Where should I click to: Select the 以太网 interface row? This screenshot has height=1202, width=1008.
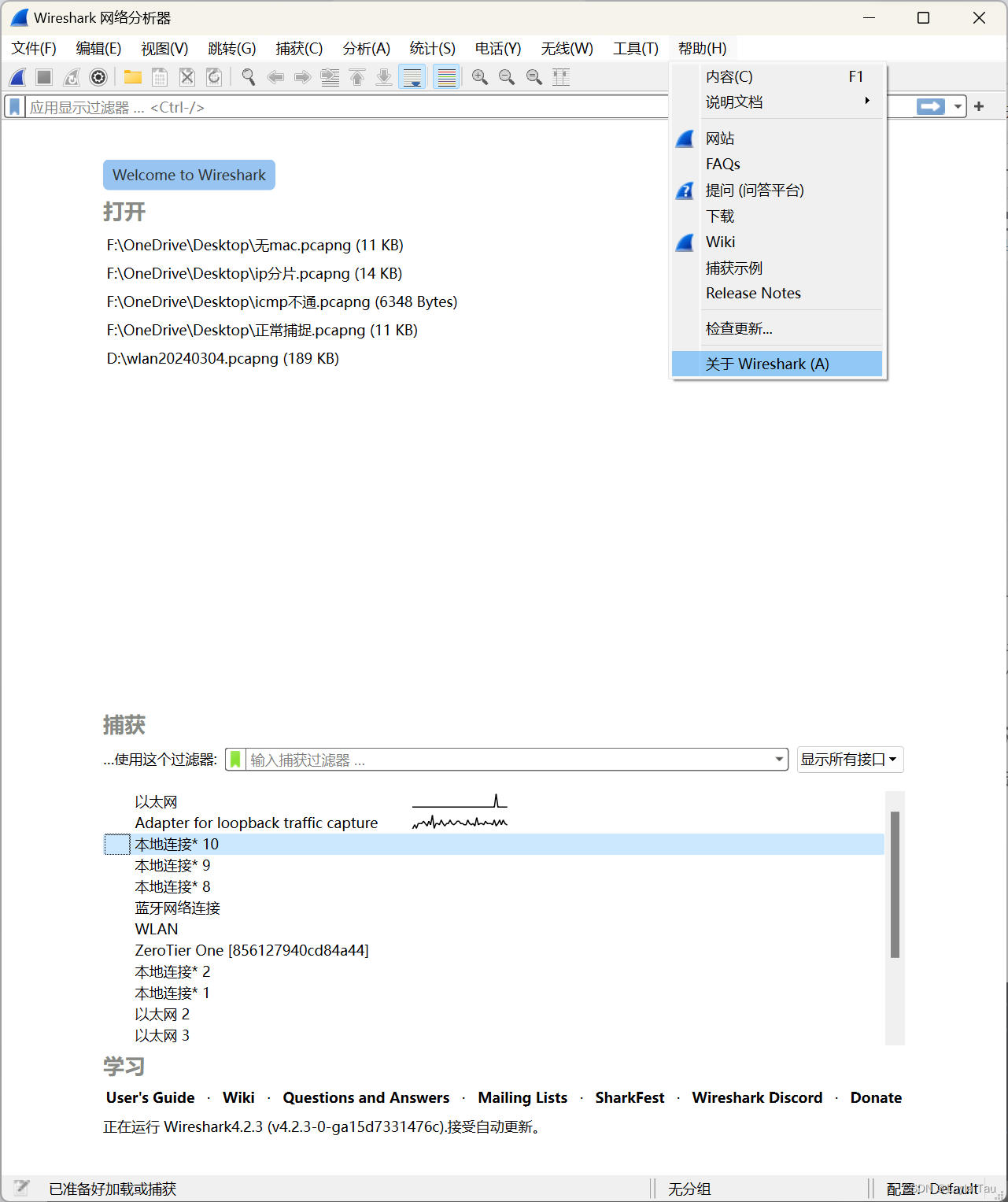[x=494, y=801]
